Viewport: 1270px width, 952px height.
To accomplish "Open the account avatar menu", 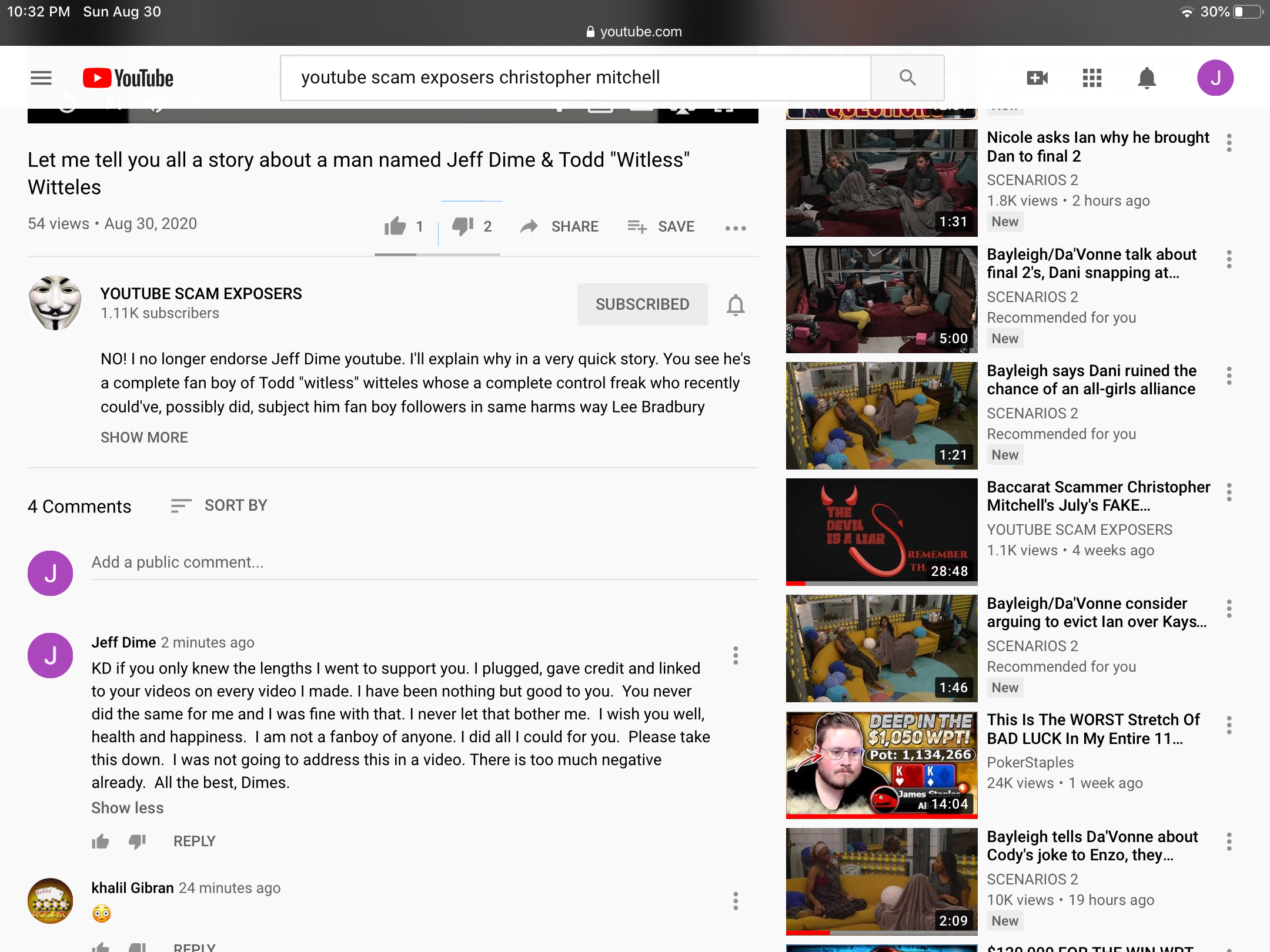I will tap(1215, 78).
